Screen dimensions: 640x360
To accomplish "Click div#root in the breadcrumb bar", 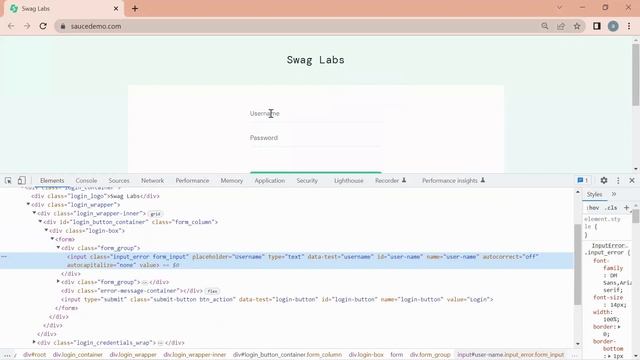I will 34,355.
